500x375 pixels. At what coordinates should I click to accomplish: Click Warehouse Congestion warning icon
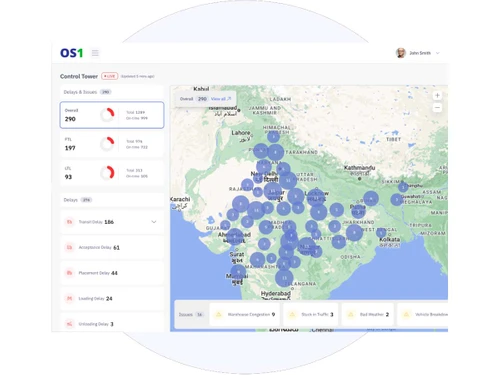click(219, 314)
